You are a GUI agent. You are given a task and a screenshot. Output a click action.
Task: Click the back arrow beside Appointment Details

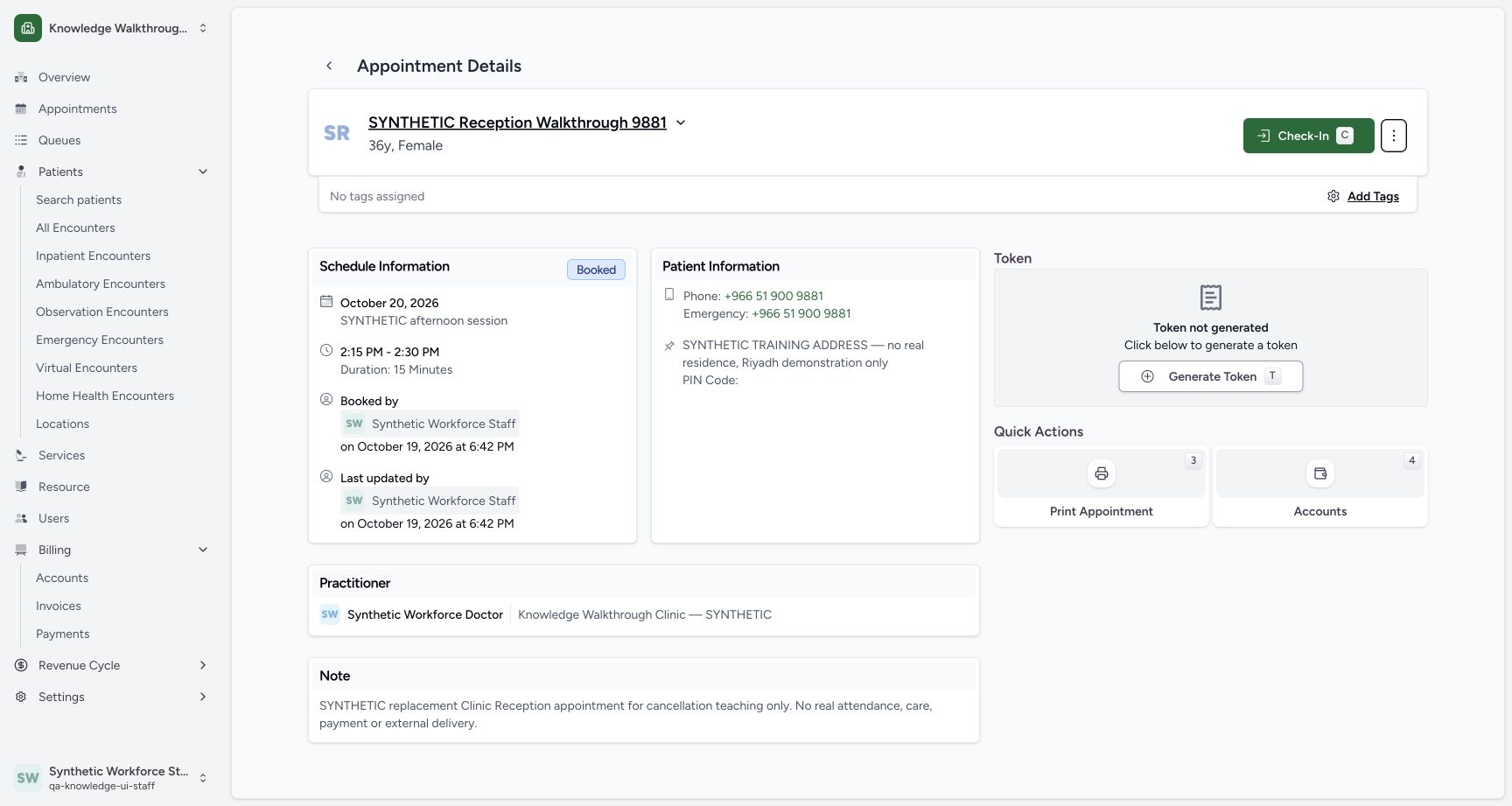pos(329,66)
